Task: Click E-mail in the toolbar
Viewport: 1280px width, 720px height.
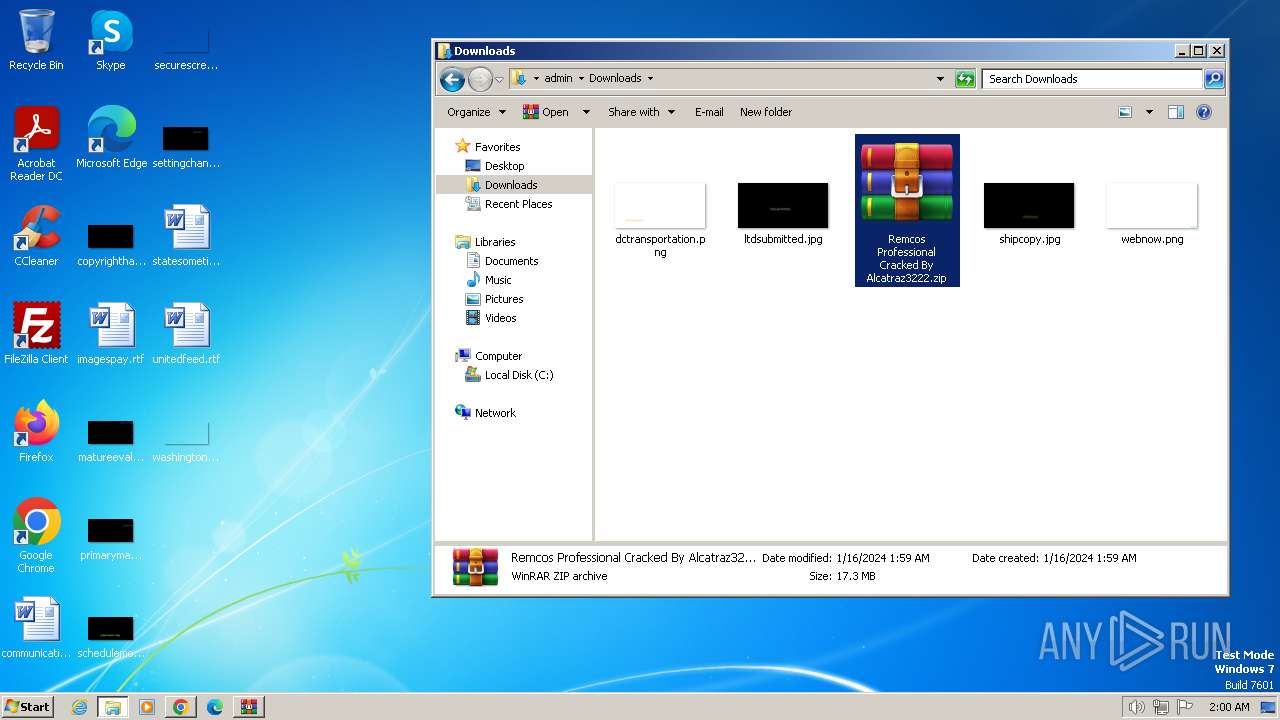Action: click(709, 112)
